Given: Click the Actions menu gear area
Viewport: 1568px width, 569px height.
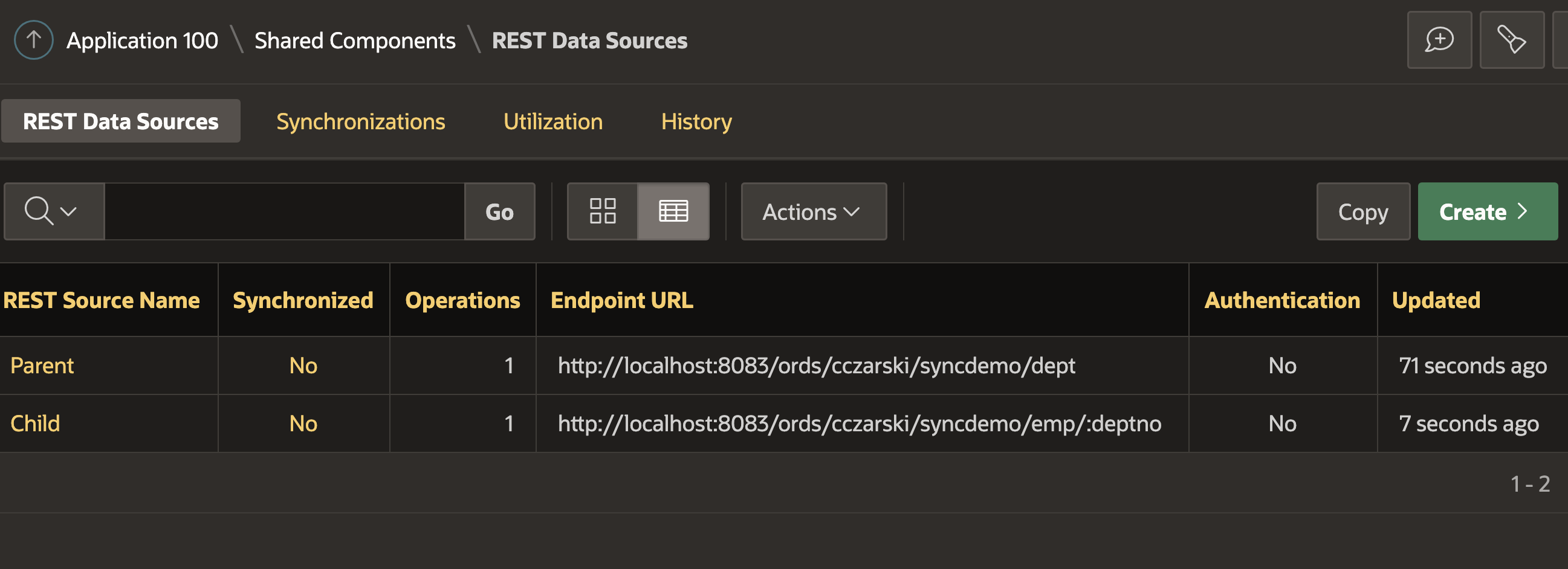Looking at the screenshot, I should [x=813, y=211].
